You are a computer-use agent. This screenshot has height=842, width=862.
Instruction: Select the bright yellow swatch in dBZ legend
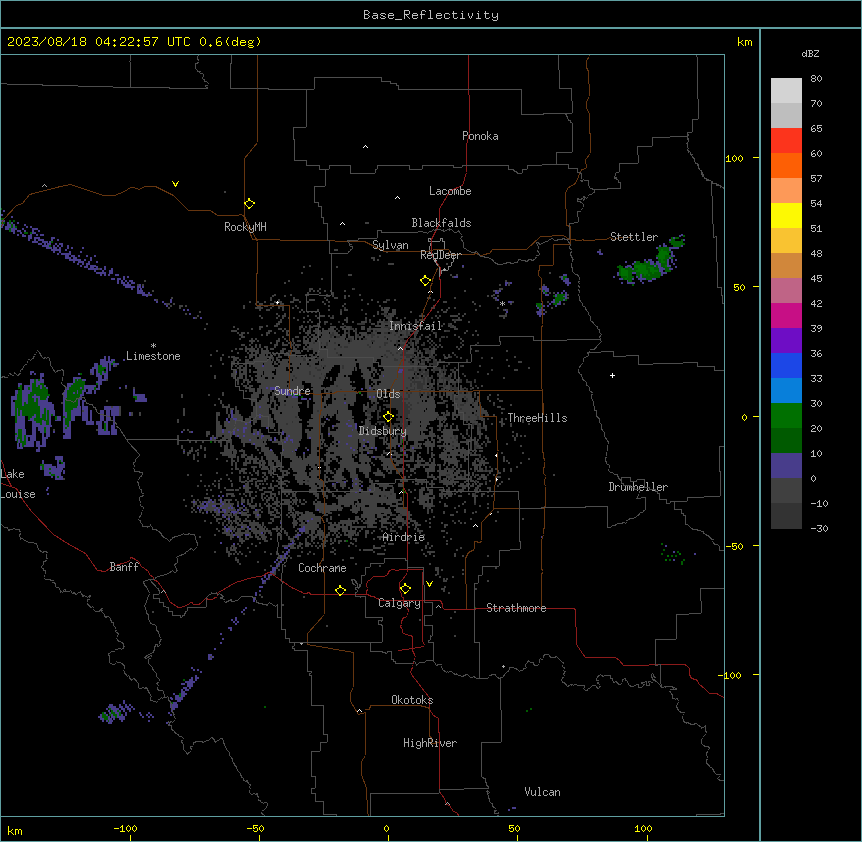[786, 215]
